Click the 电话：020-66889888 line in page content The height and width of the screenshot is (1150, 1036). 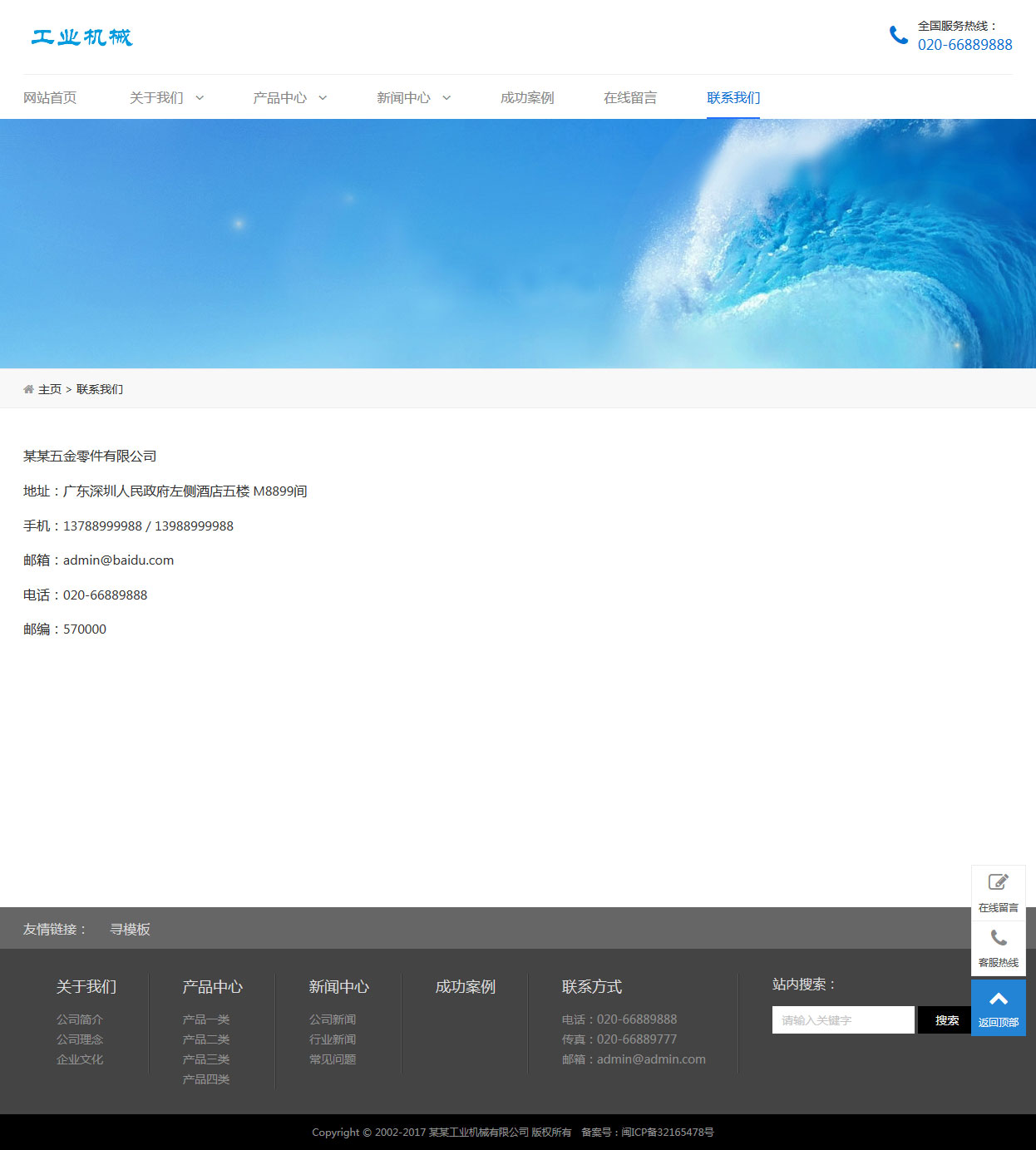coord(85,595)
